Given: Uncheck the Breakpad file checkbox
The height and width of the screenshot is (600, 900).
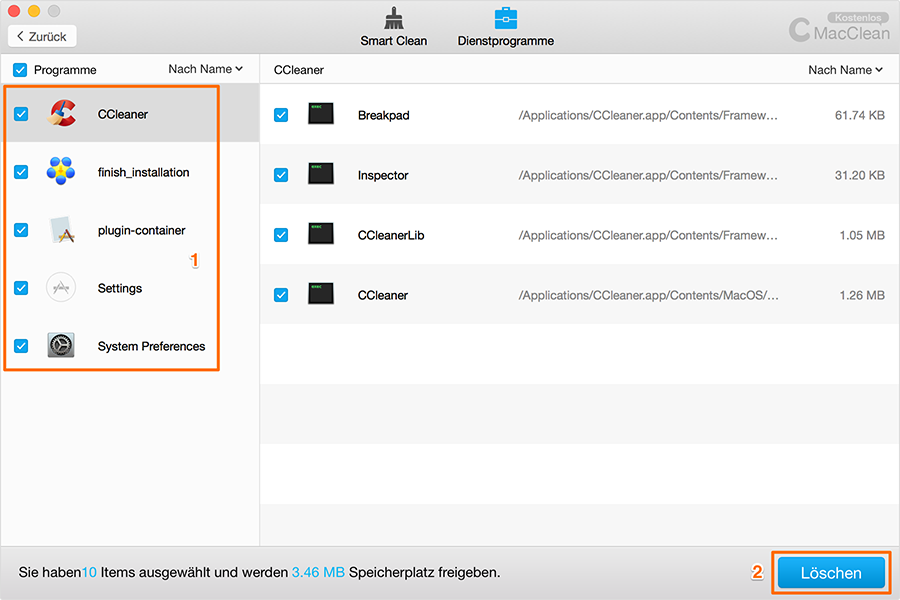Looking at the screenshot, I should pos(281,115).
